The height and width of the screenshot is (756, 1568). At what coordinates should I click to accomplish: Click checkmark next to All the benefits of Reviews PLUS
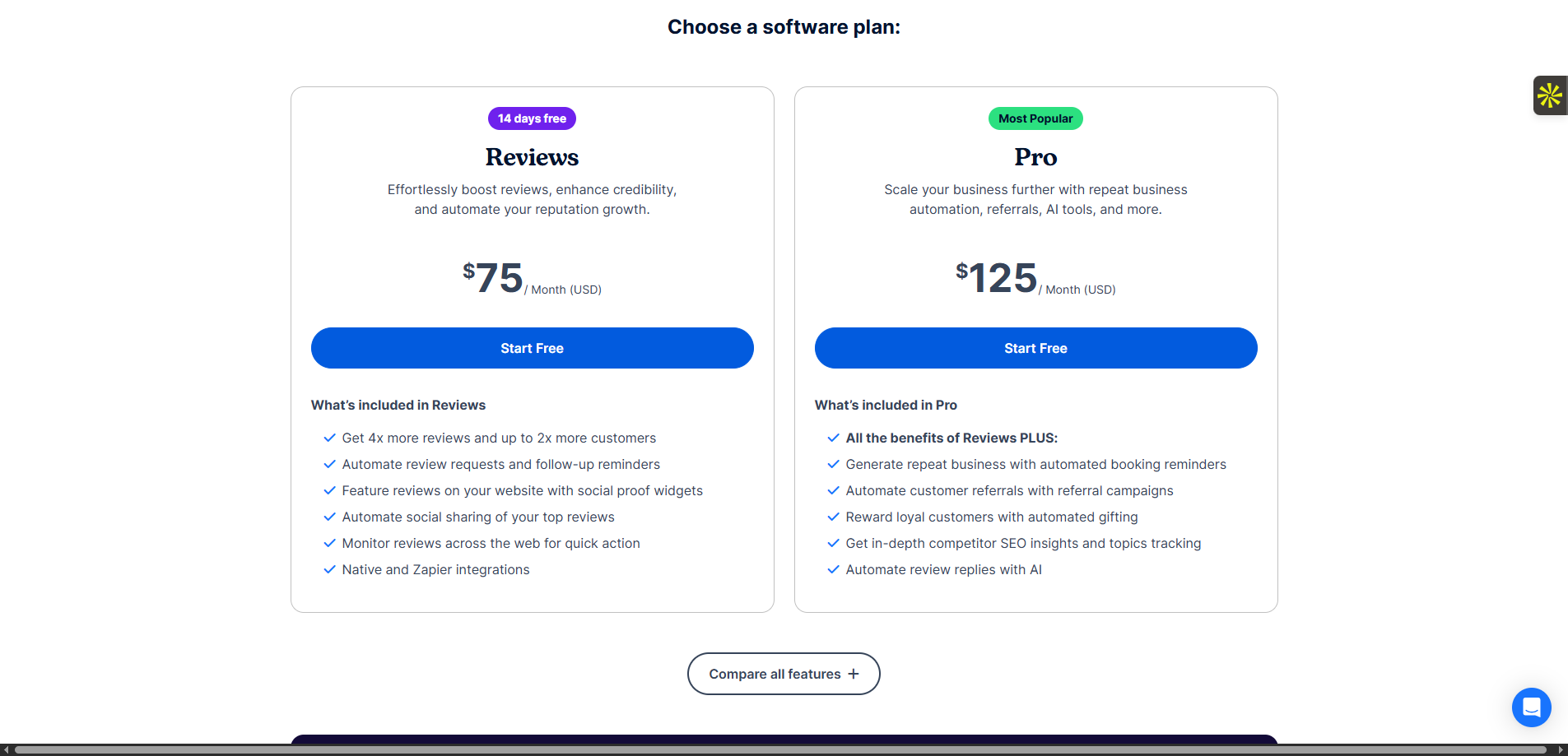coord(833,438)
